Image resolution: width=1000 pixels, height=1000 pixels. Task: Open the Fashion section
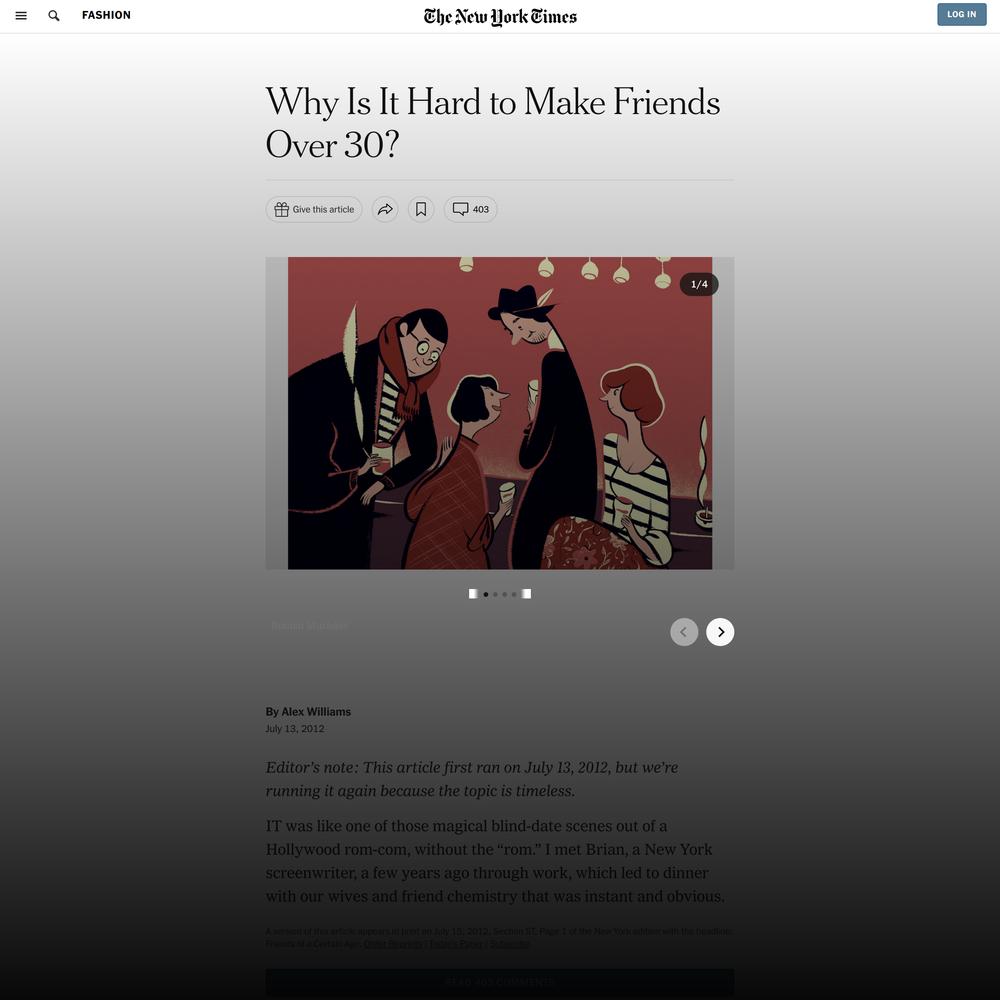(107, 15)
